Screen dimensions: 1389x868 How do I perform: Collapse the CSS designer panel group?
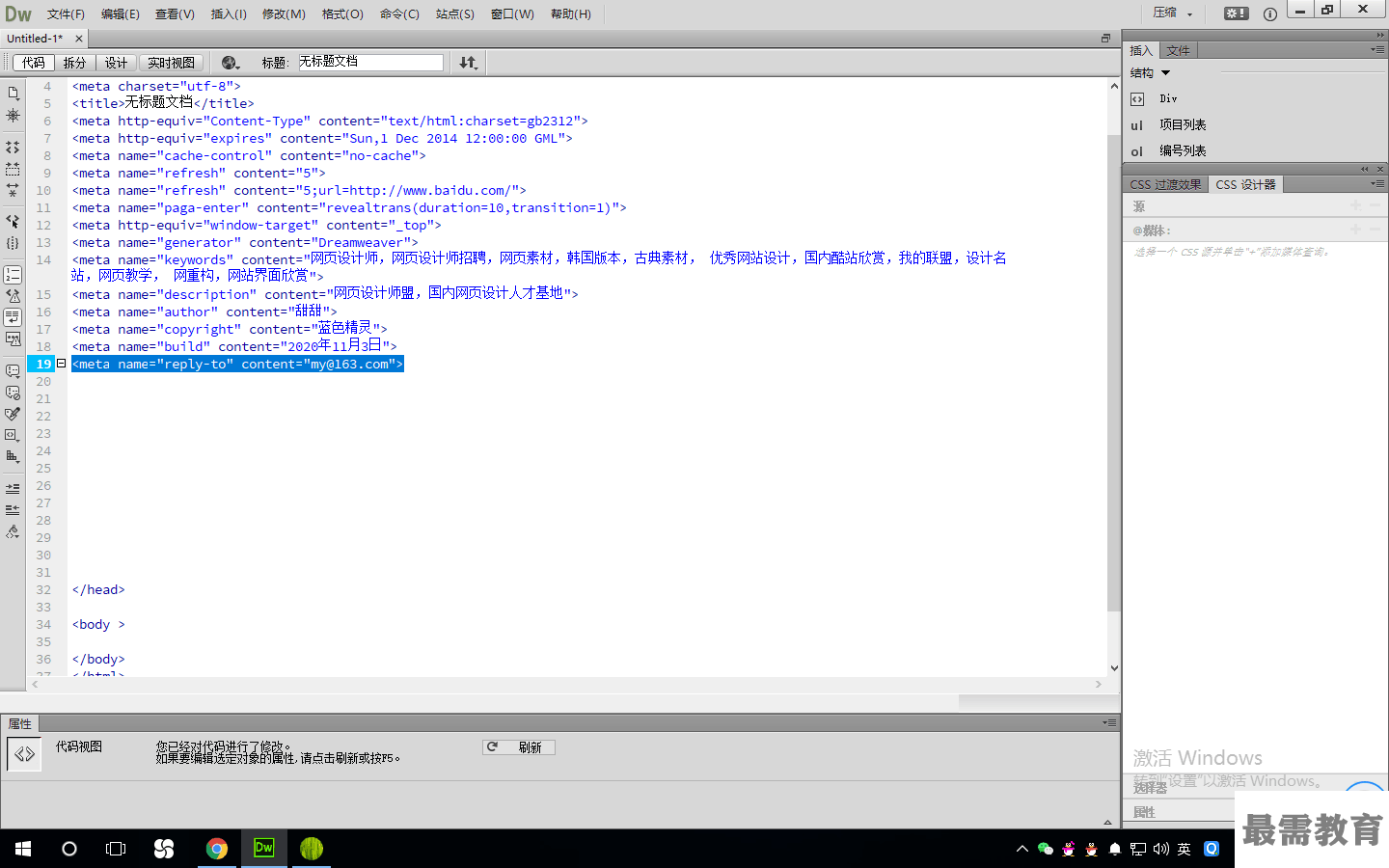click(x=1365, y=169)
